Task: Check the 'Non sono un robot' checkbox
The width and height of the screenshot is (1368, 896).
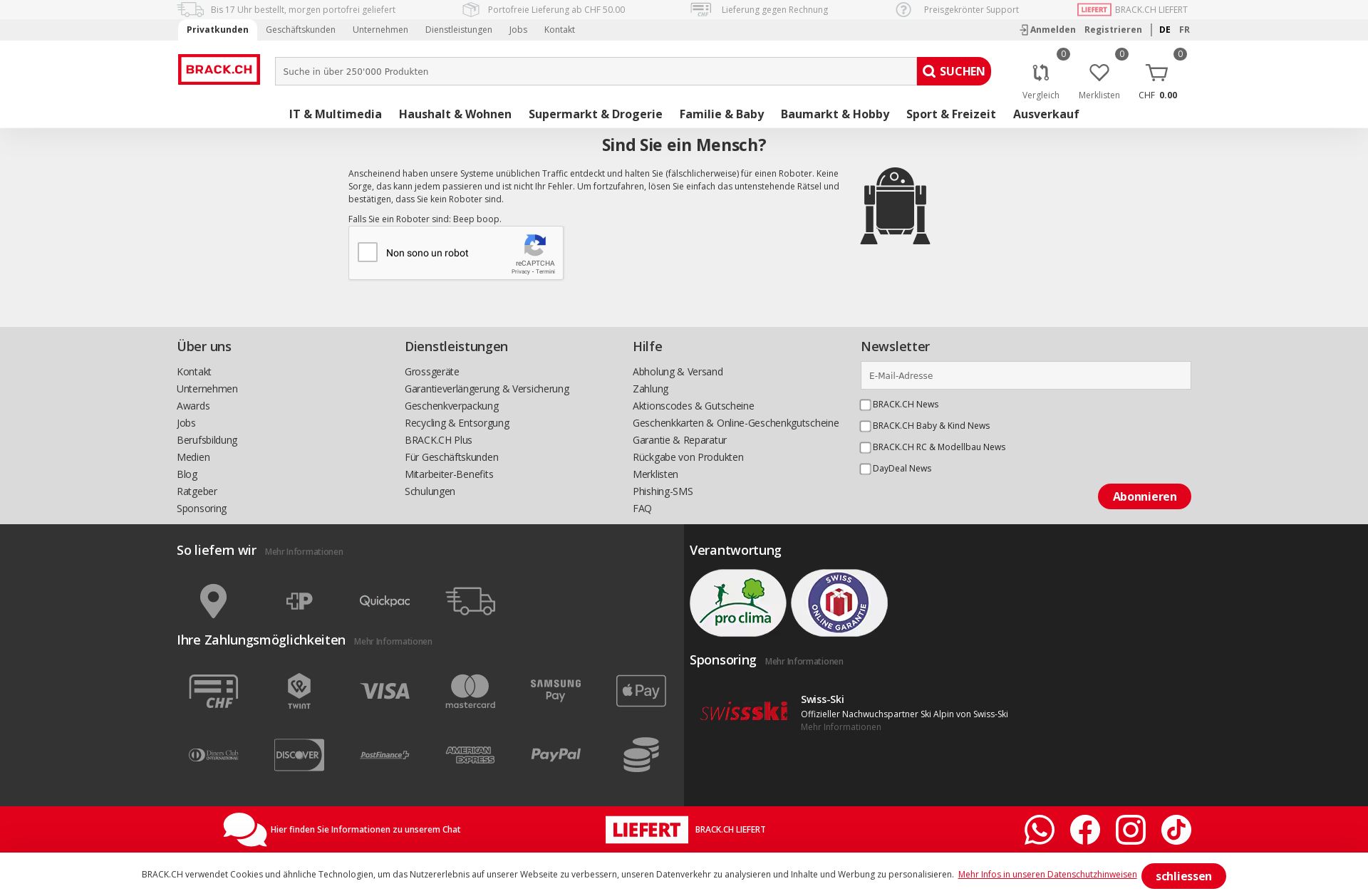Action: [x=368, y=252]
